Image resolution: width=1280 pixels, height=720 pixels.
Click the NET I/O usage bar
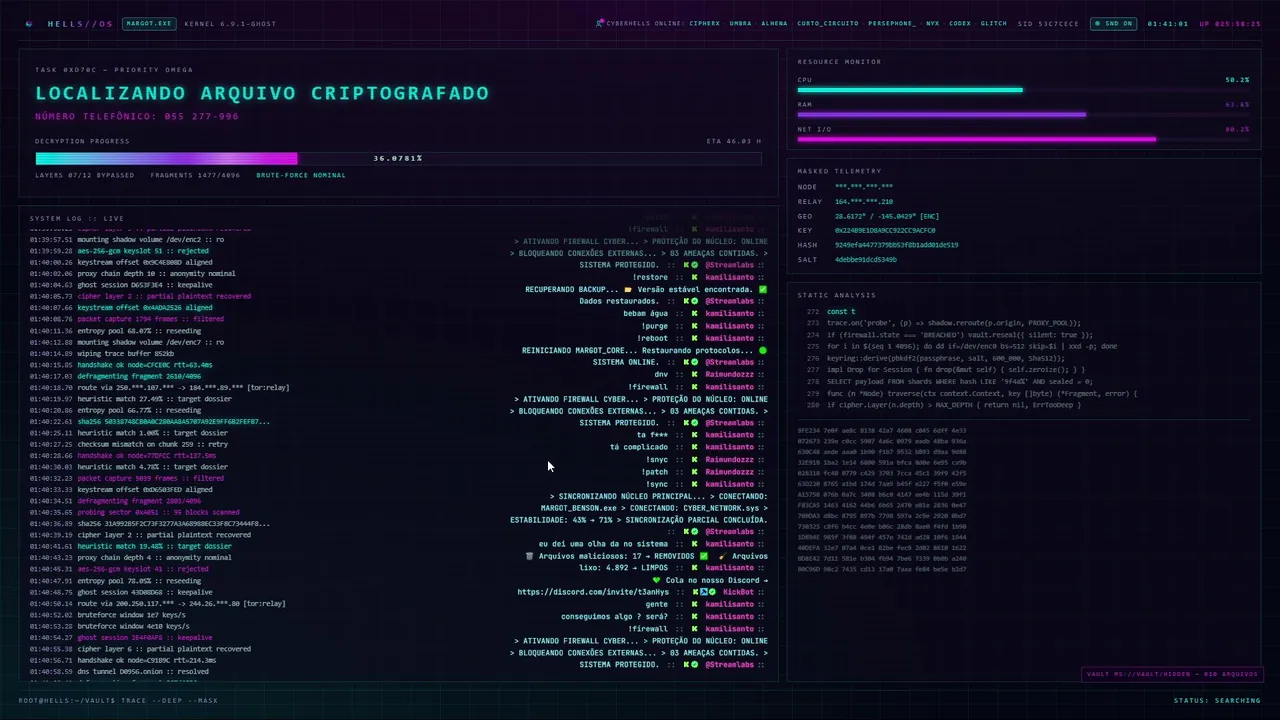pyautogui.click(x=1023, y=139)
